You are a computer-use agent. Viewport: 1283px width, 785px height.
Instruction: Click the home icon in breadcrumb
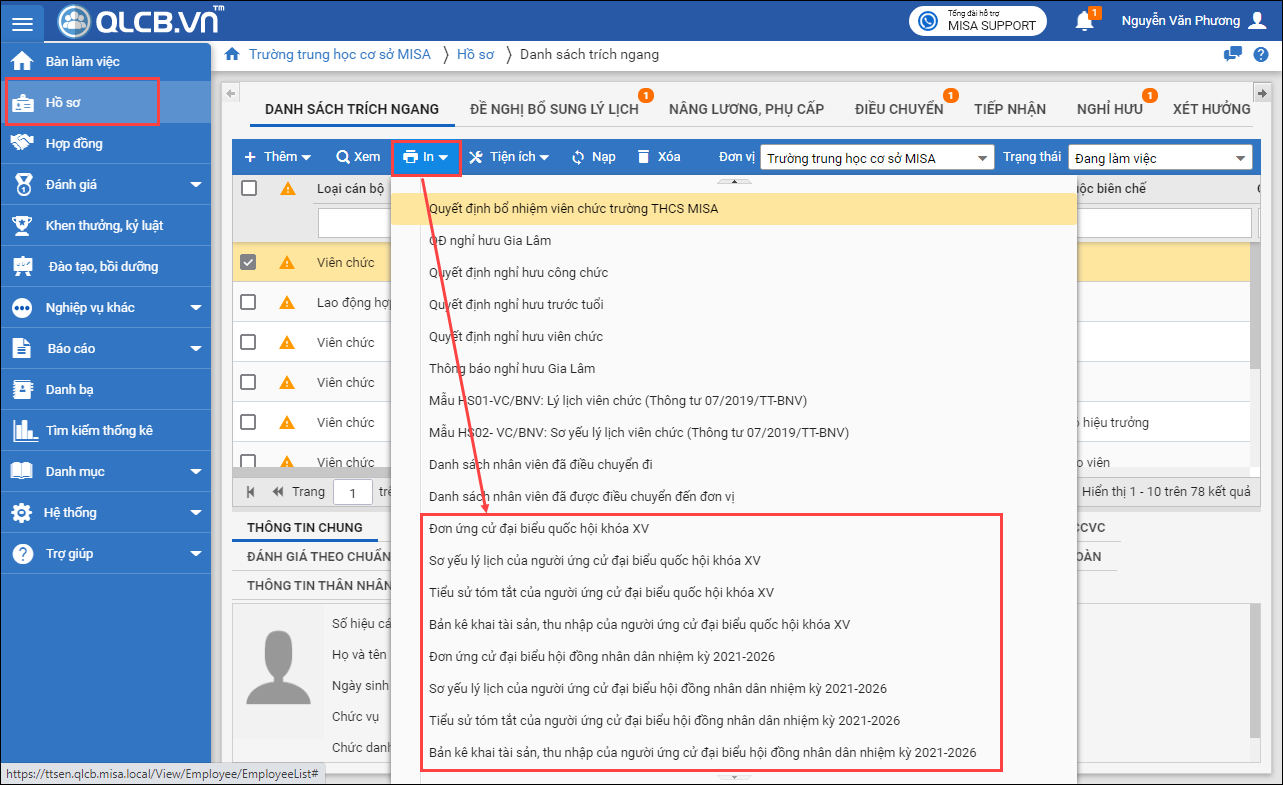[x=232, y=54]
